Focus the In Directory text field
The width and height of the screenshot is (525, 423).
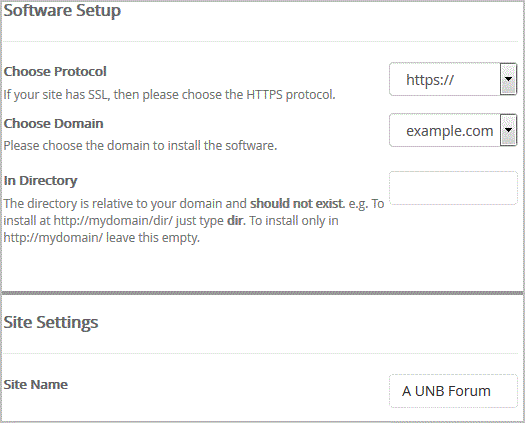tap(453, 188)
